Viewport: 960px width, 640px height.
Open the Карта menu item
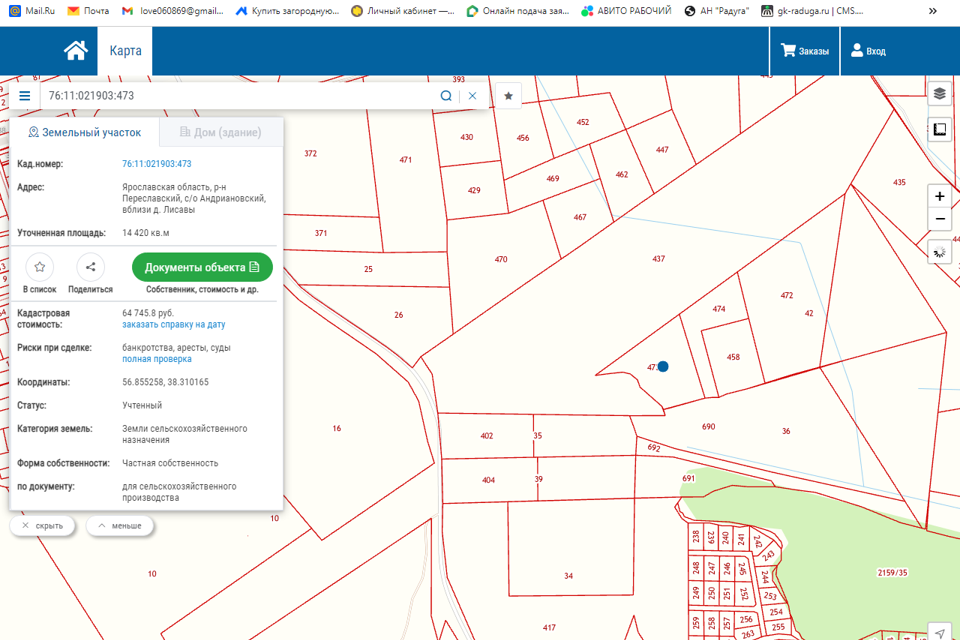tap(125, 51)
